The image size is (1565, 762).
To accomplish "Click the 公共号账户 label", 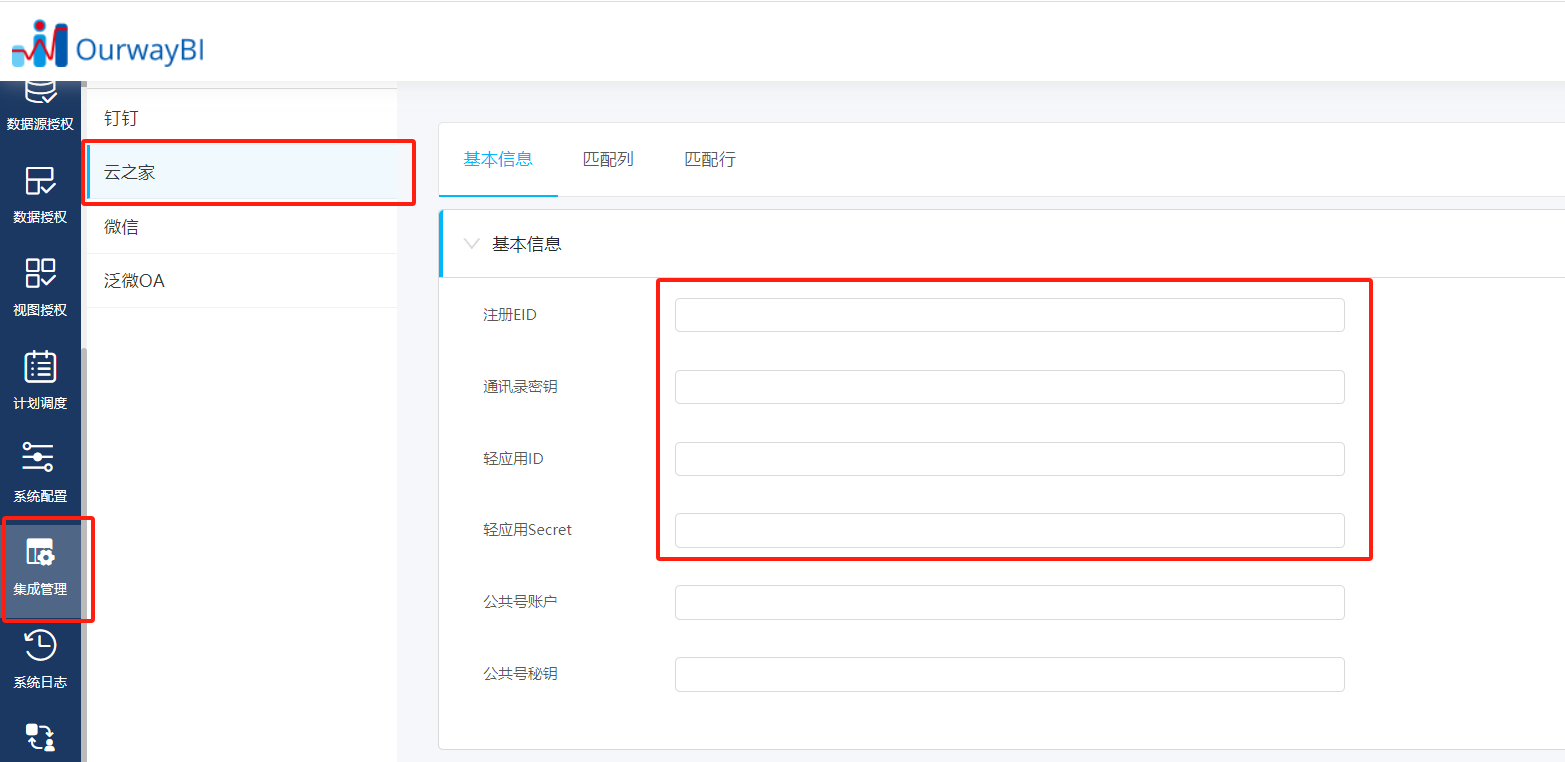I will point(520,602).
